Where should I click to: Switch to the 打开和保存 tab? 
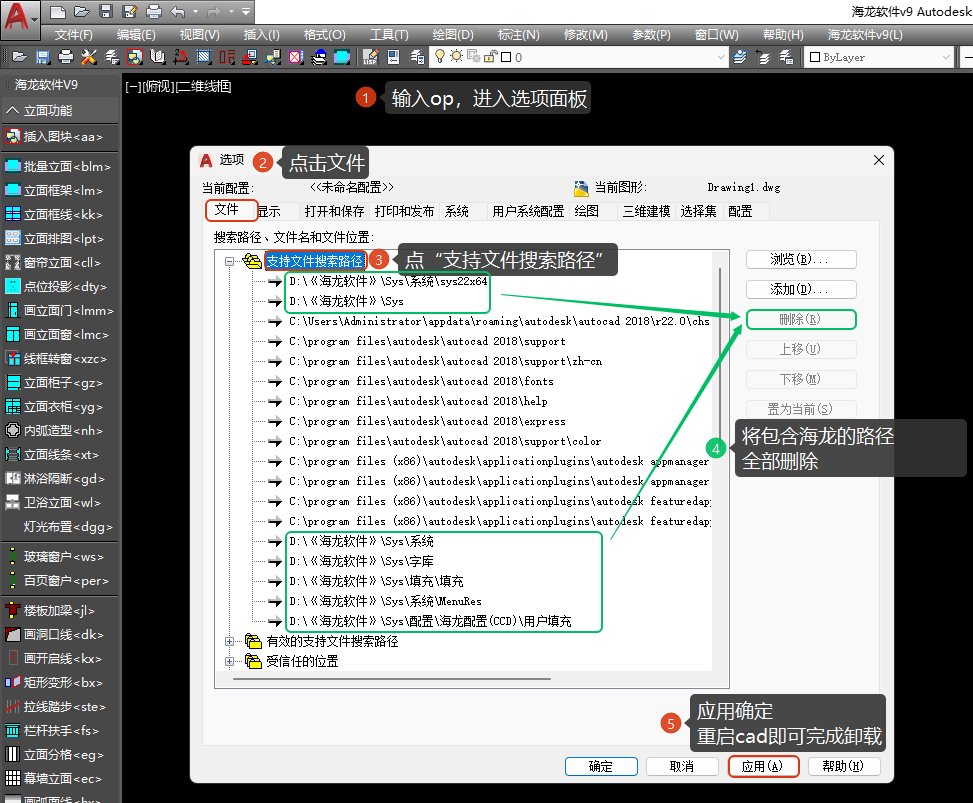[x=334, y=212]
